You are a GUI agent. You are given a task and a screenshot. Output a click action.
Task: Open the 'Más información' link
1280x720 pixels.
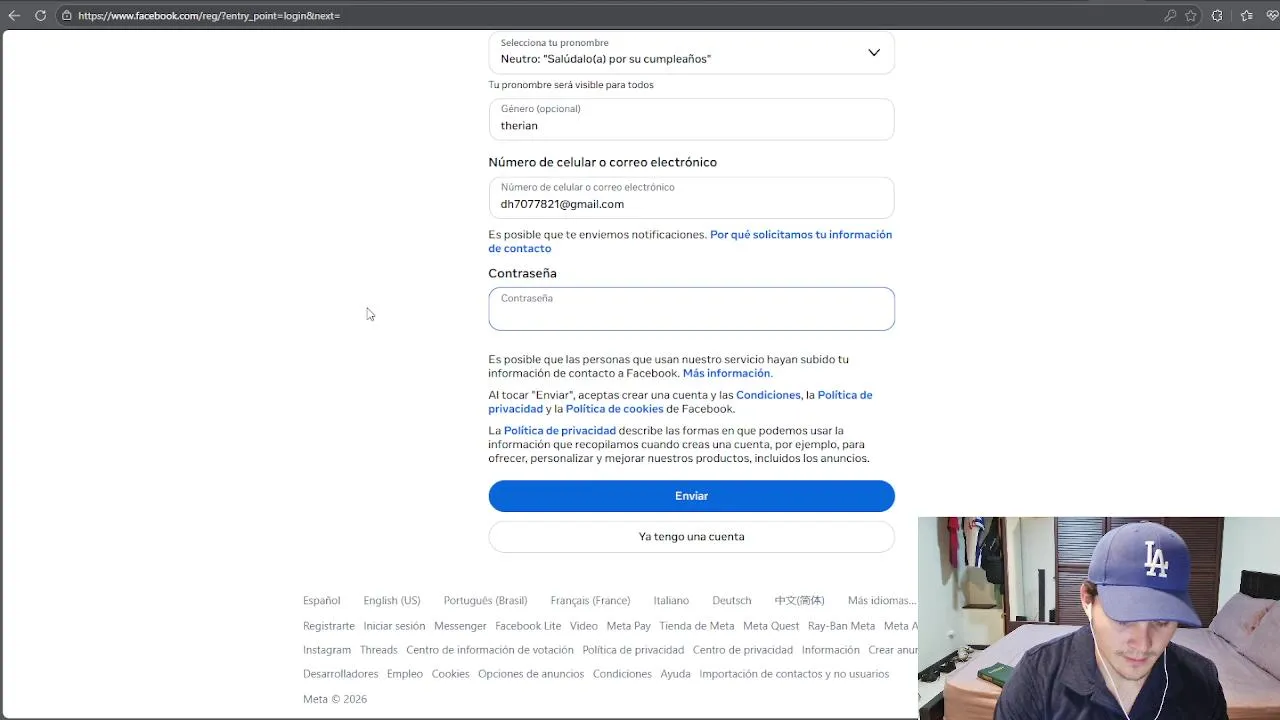tap(726, 373)
